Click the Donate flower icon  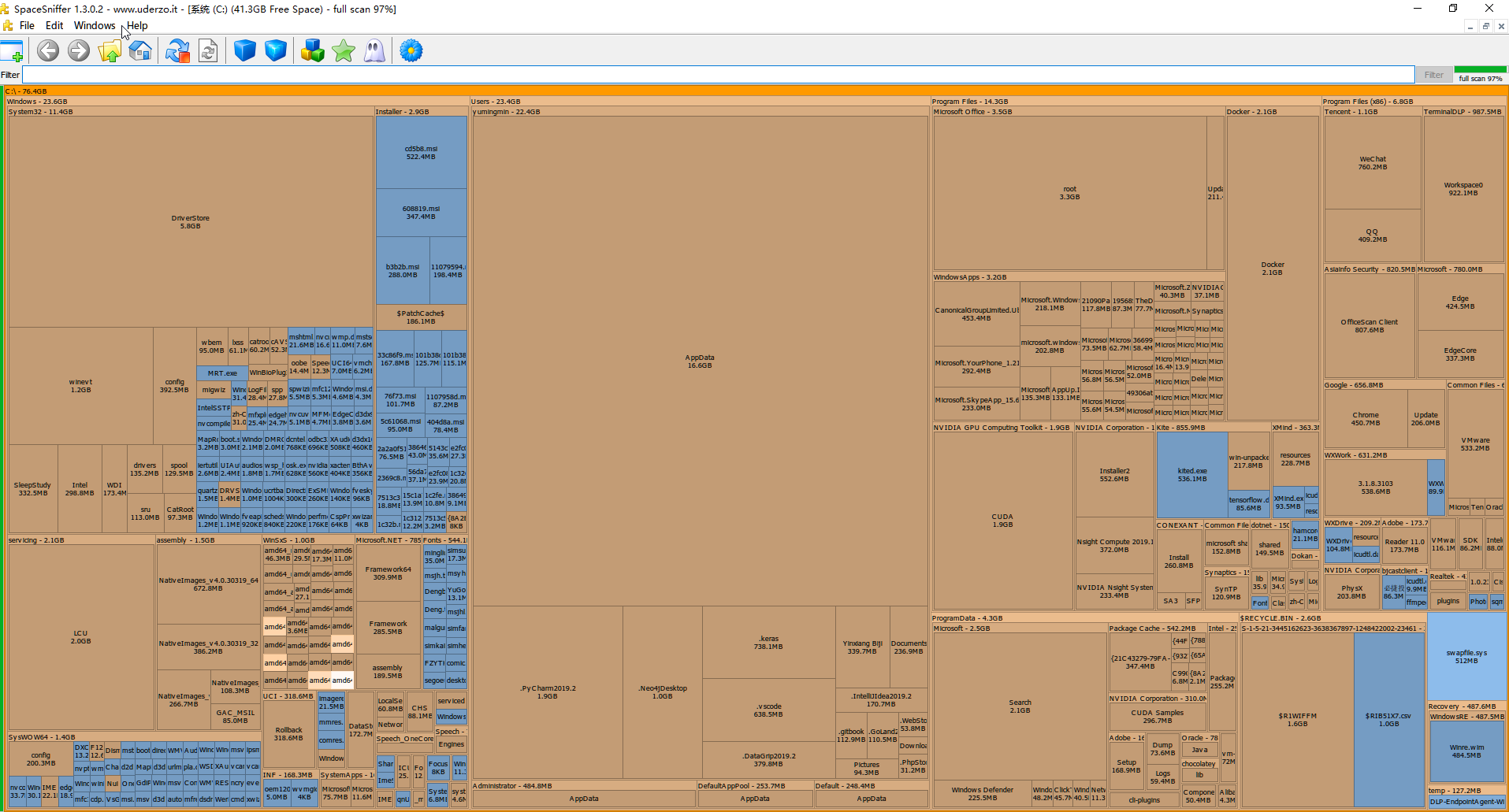pyautogui.click(x=411, y=51)
